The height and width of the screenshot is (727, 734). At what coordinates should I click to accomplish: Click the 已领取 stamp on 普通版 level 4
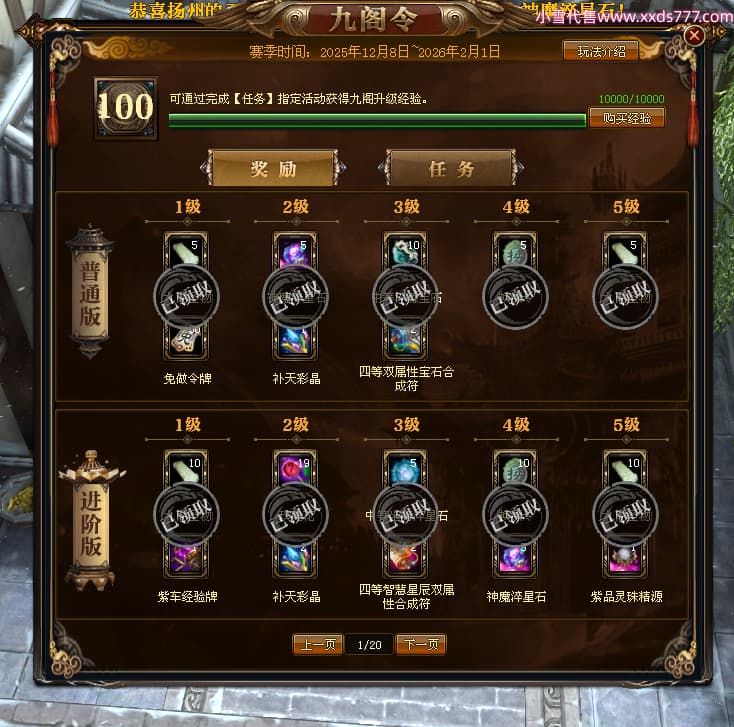pos(515,297)
